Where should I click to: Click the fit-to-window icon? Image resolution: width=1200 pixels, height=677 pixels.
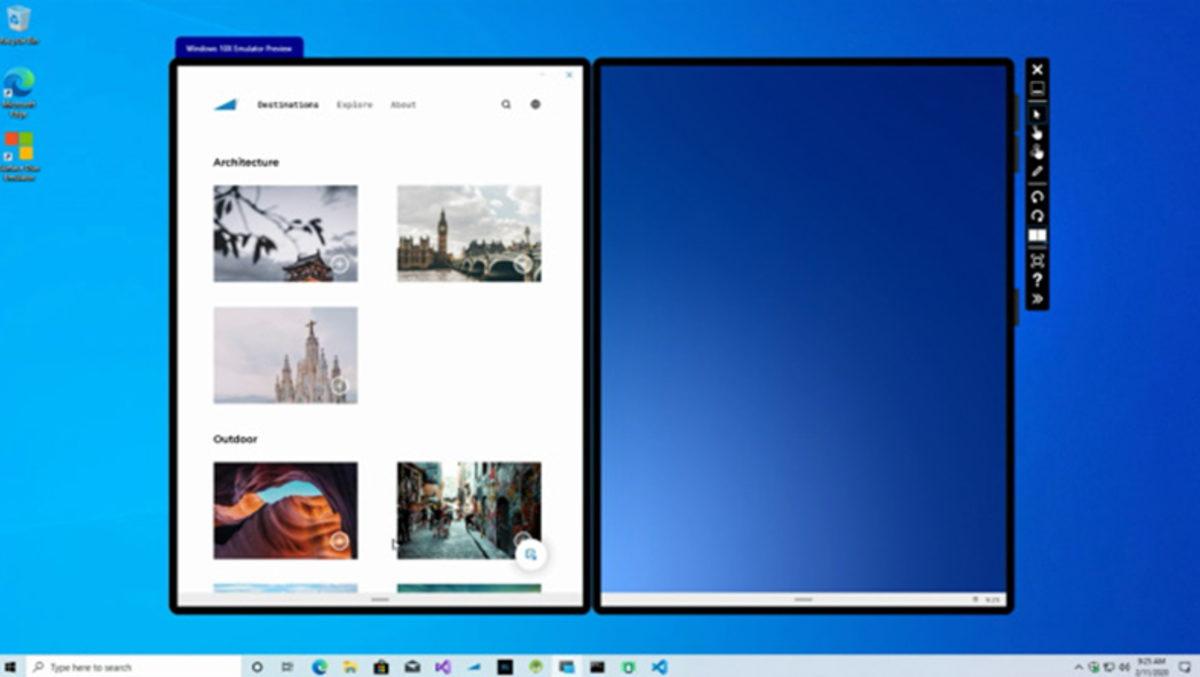1037,259
